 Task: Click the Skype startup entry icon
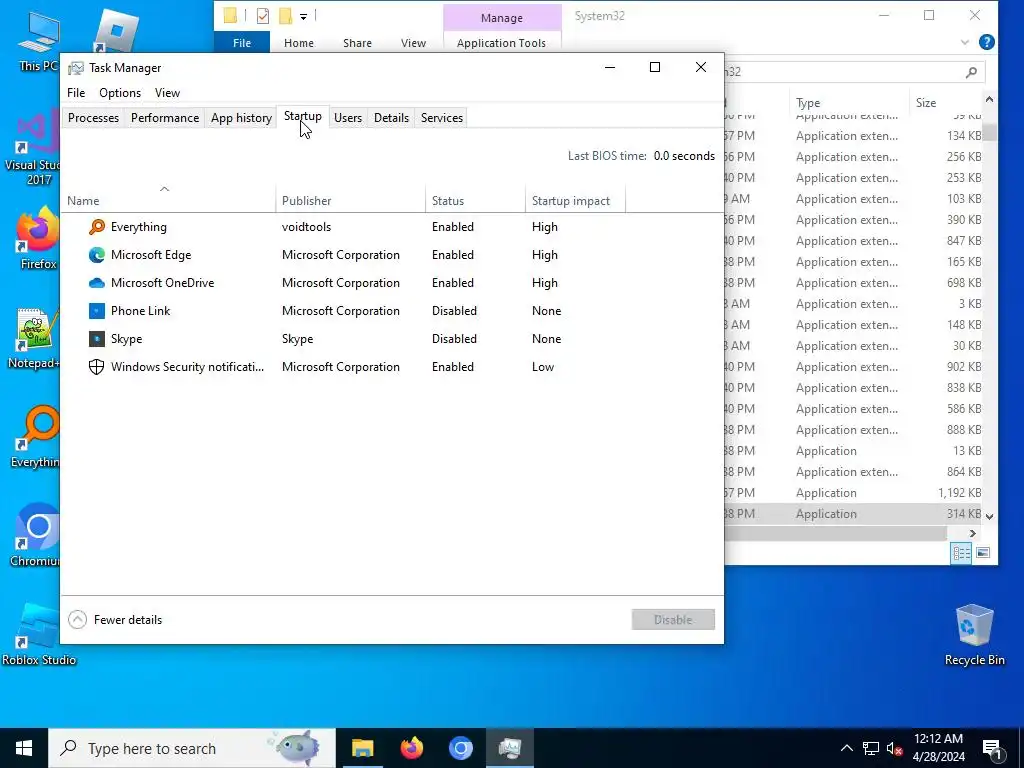pos(97,339)
